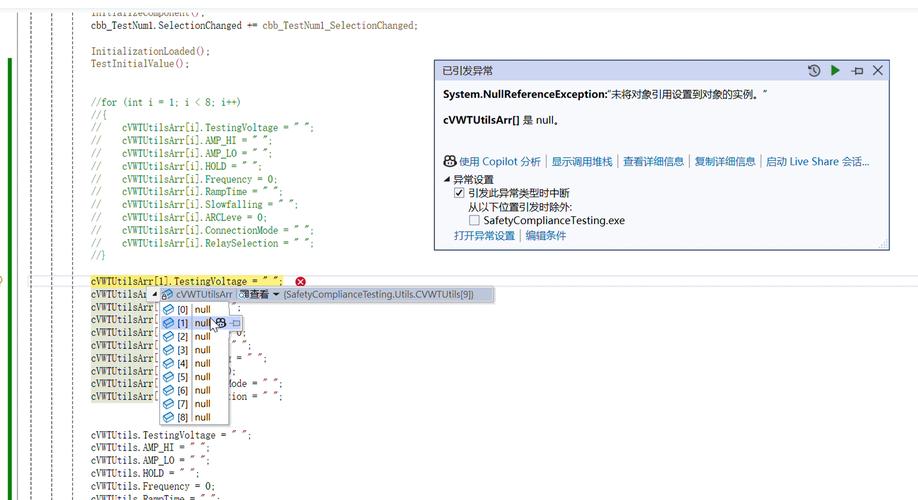Click the Copilot icon in exception links row
The width and height of the screenshot is (918, 500).
(x=449, y=161)
